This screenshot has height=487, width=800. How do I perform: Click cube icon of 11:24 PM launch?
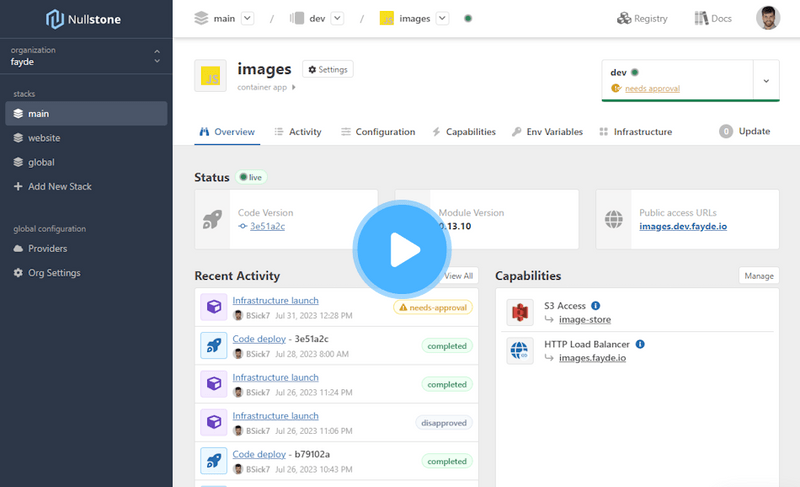(x=214, y=384)
